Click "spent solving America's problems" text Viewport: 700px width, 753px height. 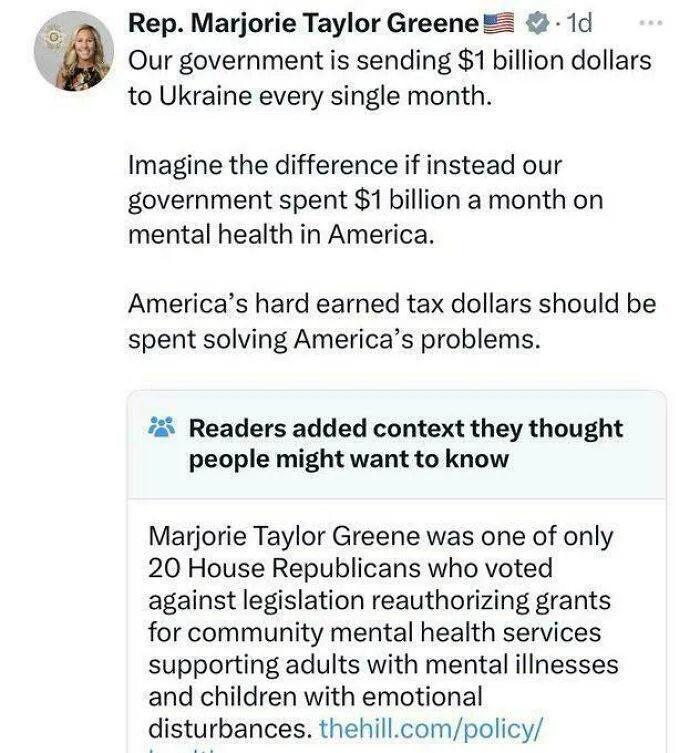(x=334, y=339)
